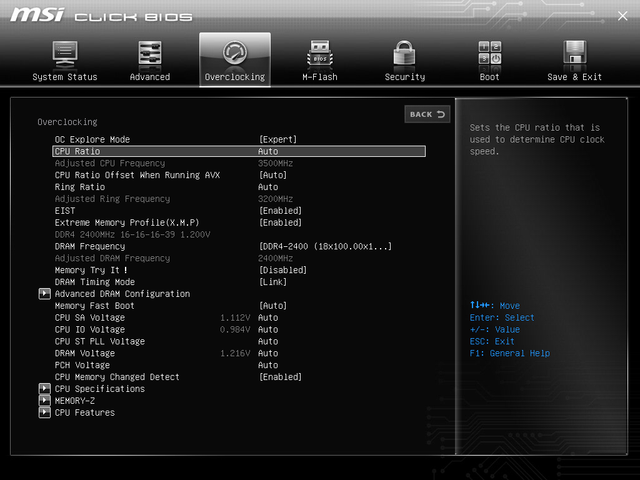This screenshot has height=480, width=640.
Task: Select the Overclocking gauge icon
Action: (235, 53)
